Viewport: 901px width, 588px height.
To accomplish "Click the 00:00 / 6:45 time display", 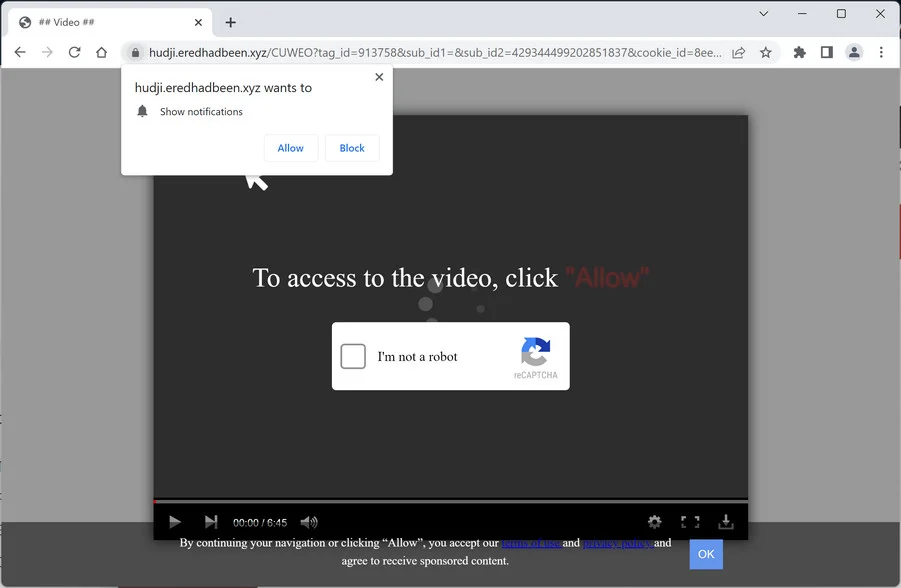I will click(x=260, y=522).
